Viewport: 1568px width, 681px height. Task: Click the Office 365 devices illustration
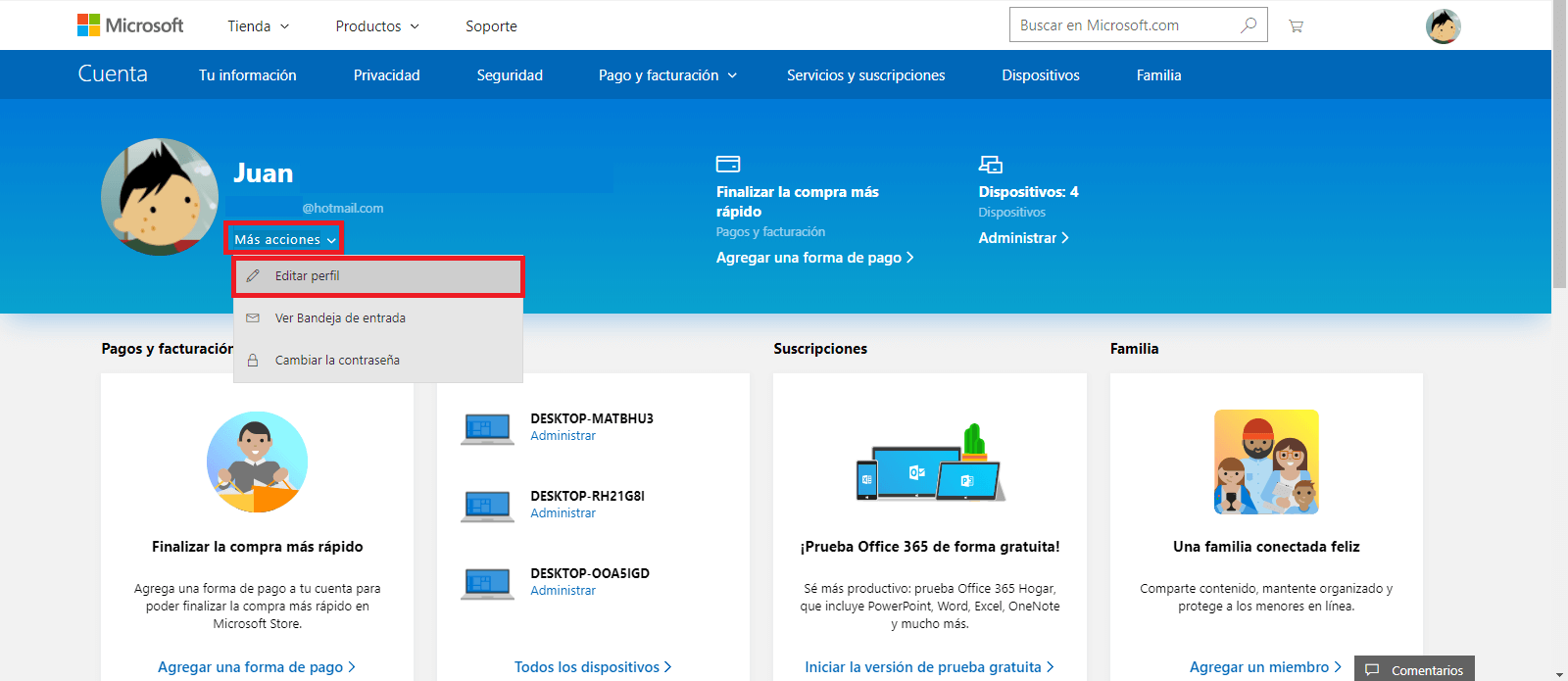click(930, 462)
